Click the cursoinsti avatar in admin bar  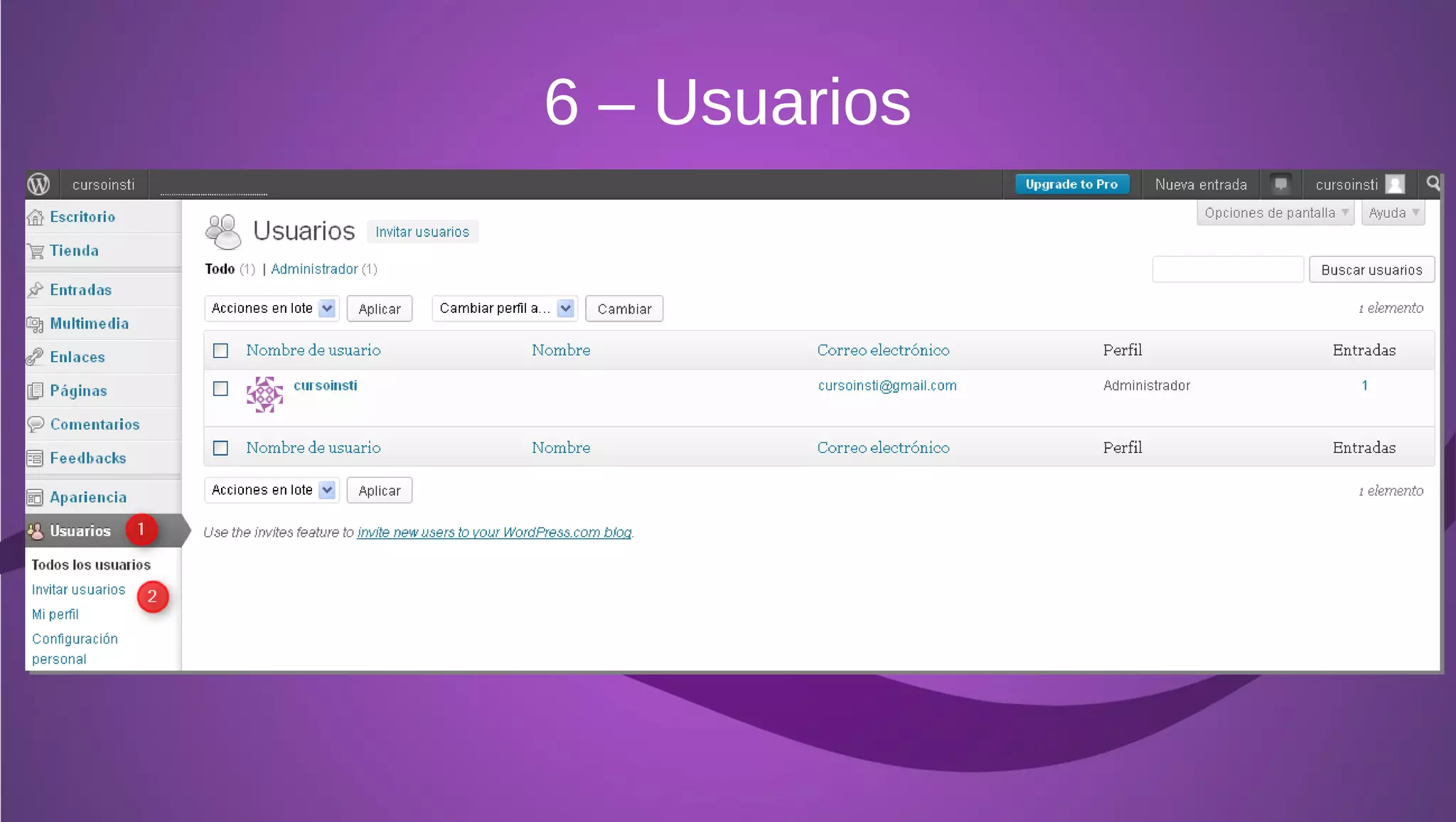pyautogui.click(x=1395, y=184)
